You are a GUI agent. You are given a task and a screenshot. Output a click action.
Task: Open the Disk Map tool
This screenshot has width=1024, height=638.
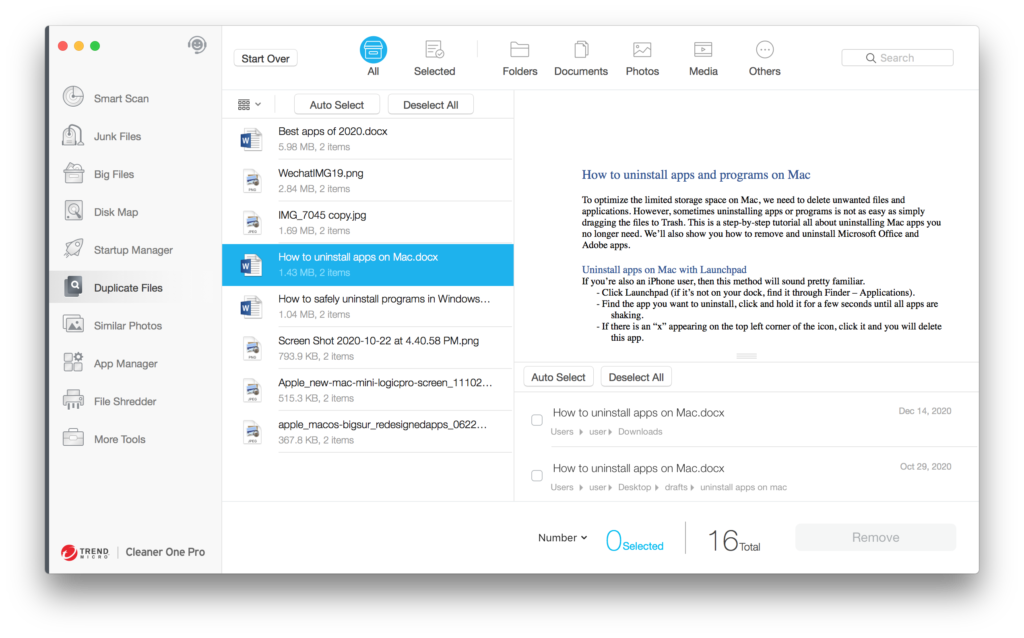coord(115,212)
